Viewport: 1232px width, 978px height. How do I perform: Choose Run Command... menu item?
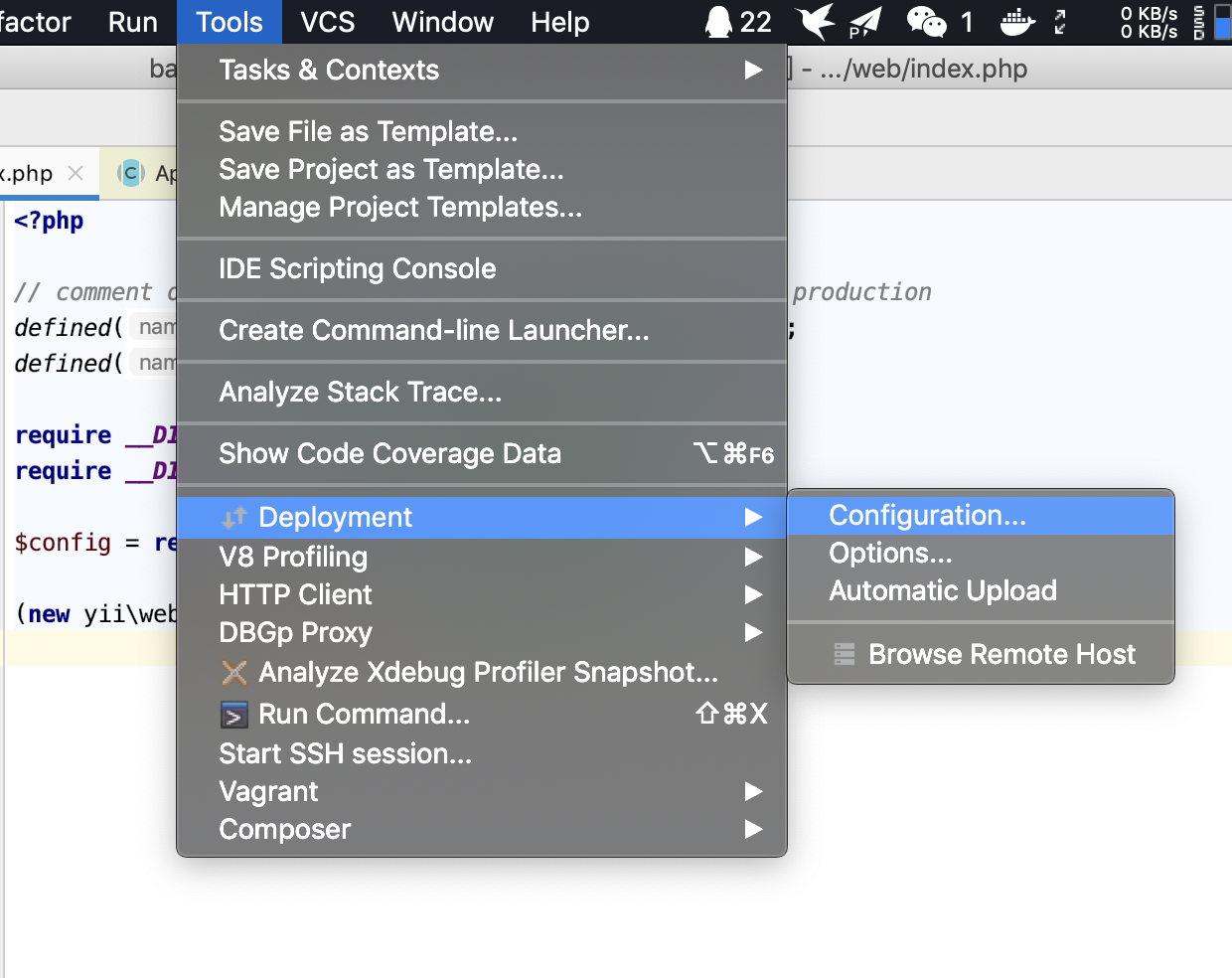pyautogui.click(x=482, y=714)
